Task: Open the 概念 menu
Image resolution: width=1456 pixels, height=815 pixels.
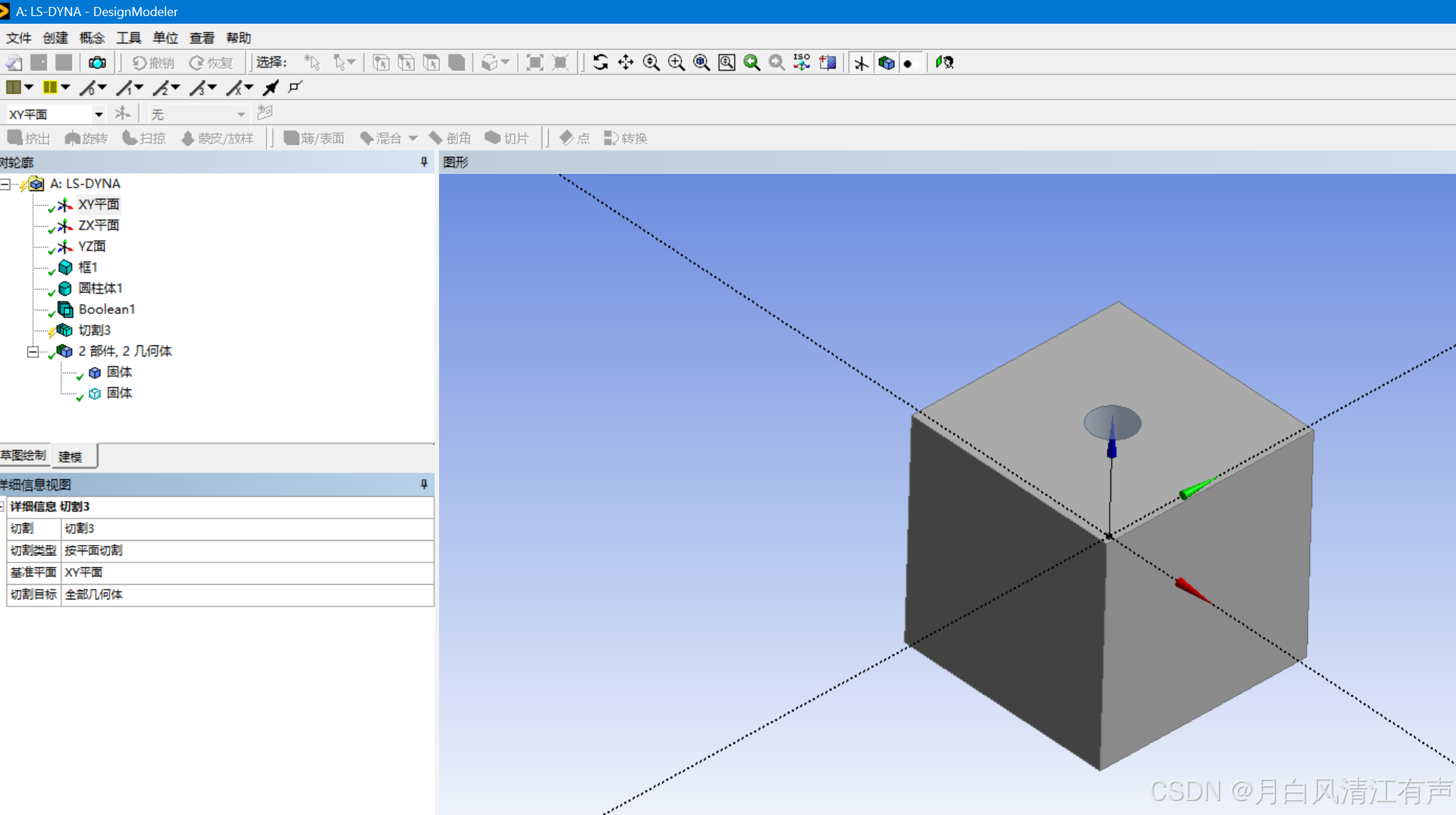Action: pos(91,38)
